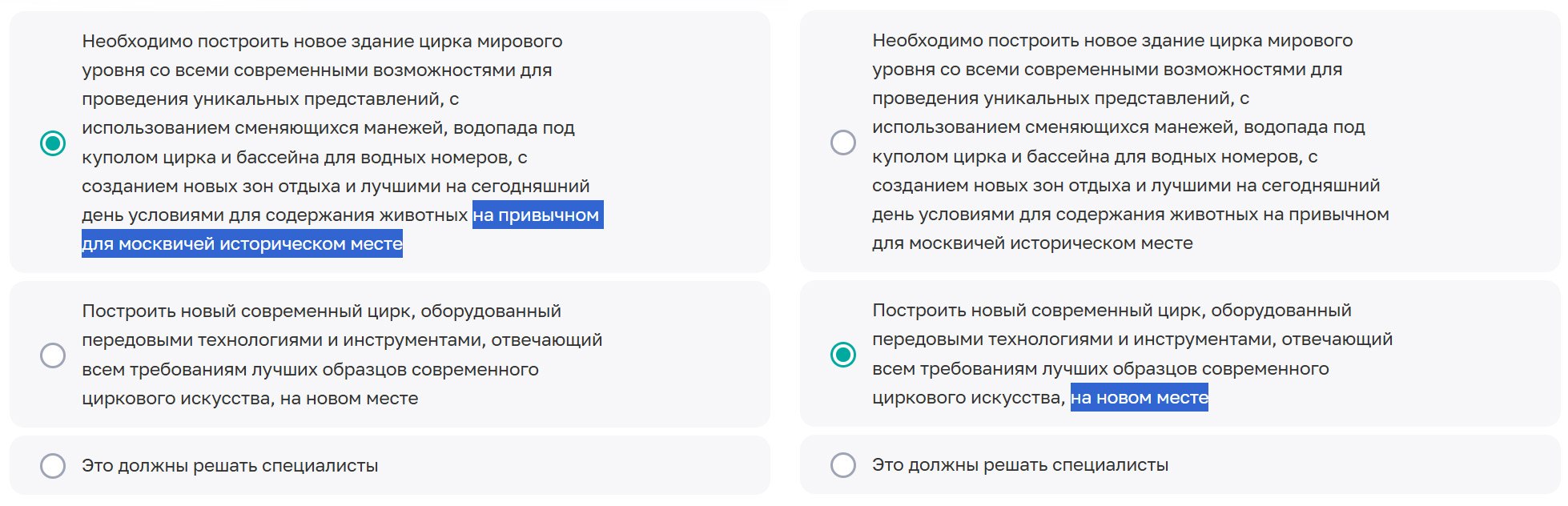Click "бассейна для водных номеров" in the selected option

tap(375, 157)
